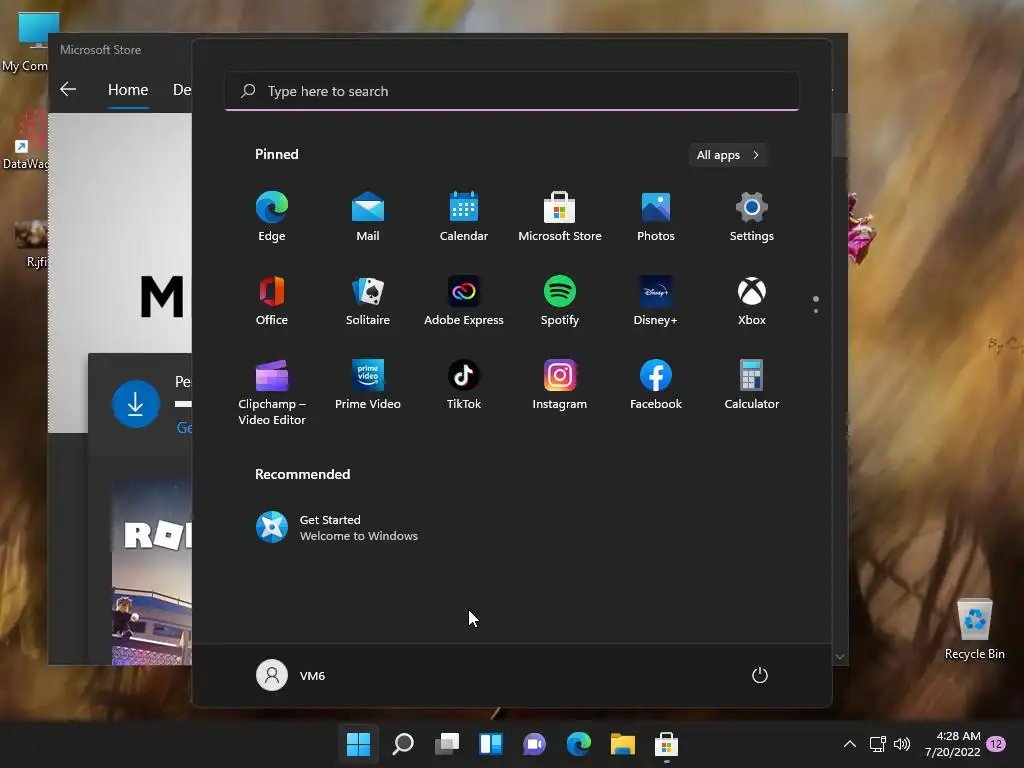The height and width of the screenshot is (768, 1024).
Task: Open the Prime Video app
Action: click(x=368, y=385)
